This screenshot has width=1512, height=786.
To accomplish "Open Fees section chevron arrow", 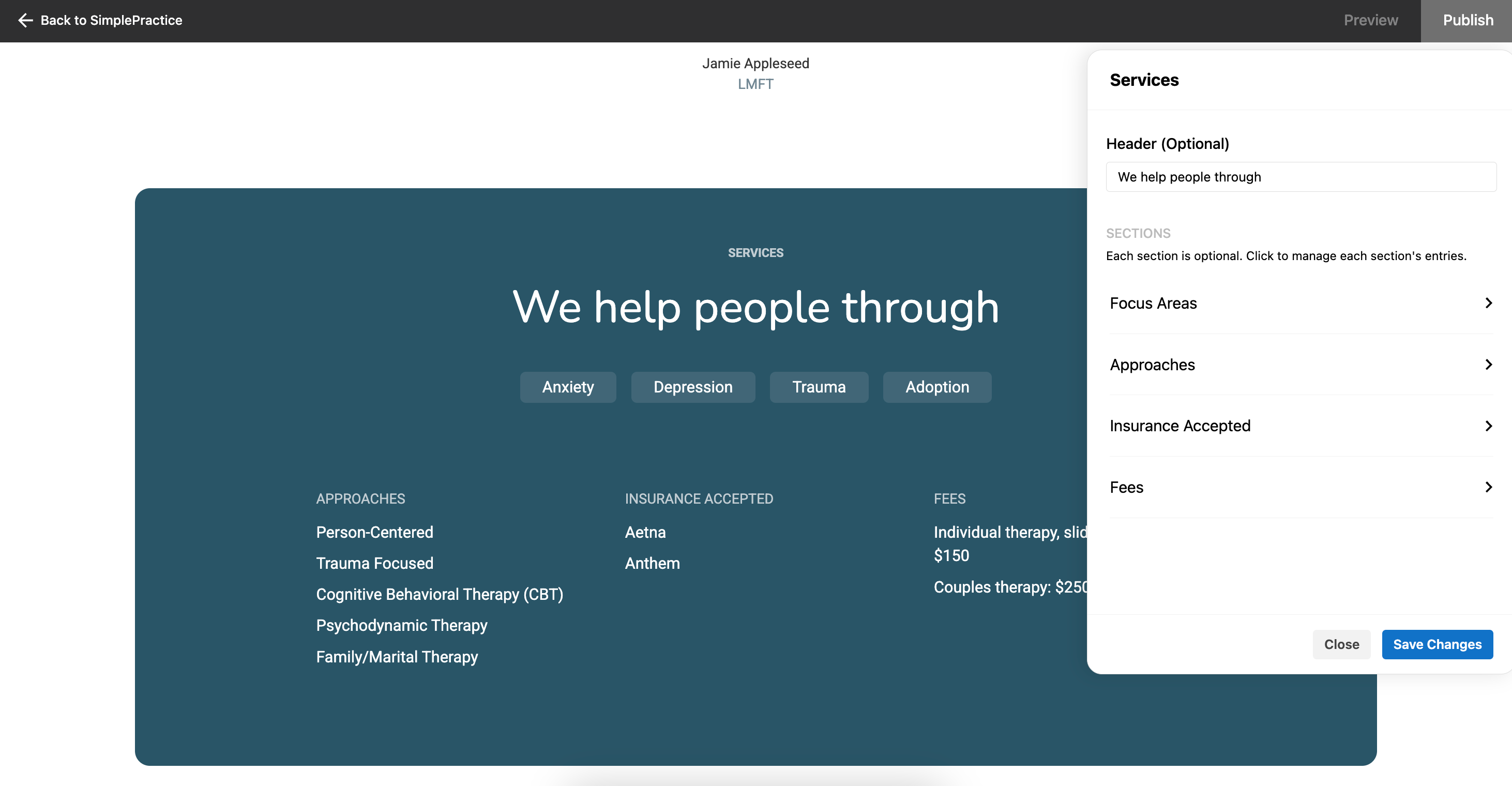I will [1488, 487].
